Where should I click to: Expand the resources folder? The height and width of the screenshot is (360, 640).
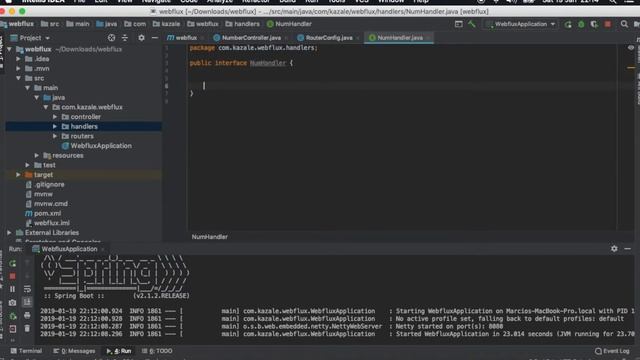pos(37,156)
